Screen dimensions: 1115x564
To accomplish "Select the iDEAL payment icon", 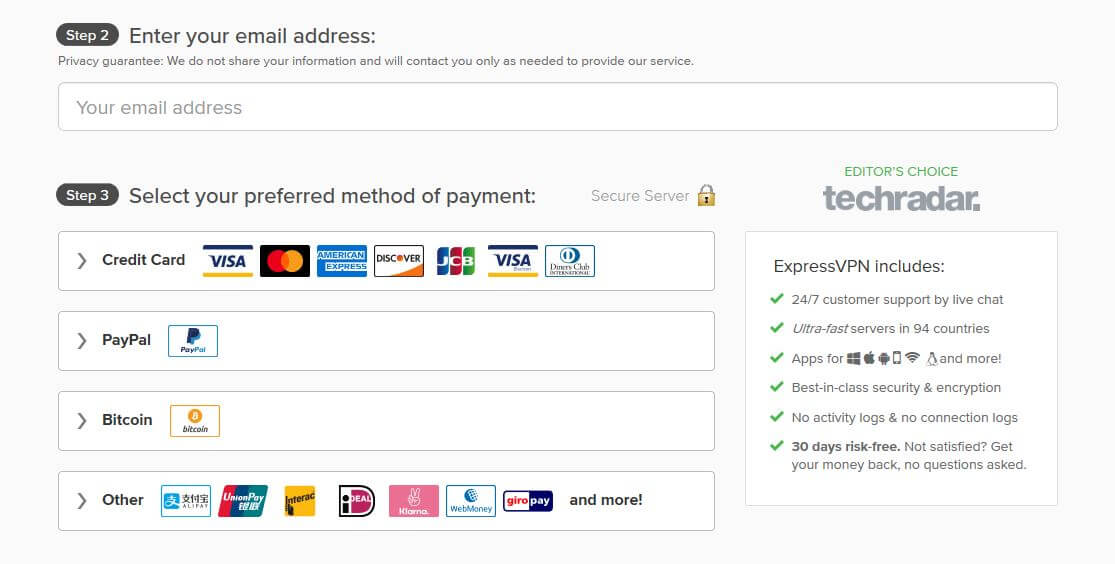I will tap(356, 501).
